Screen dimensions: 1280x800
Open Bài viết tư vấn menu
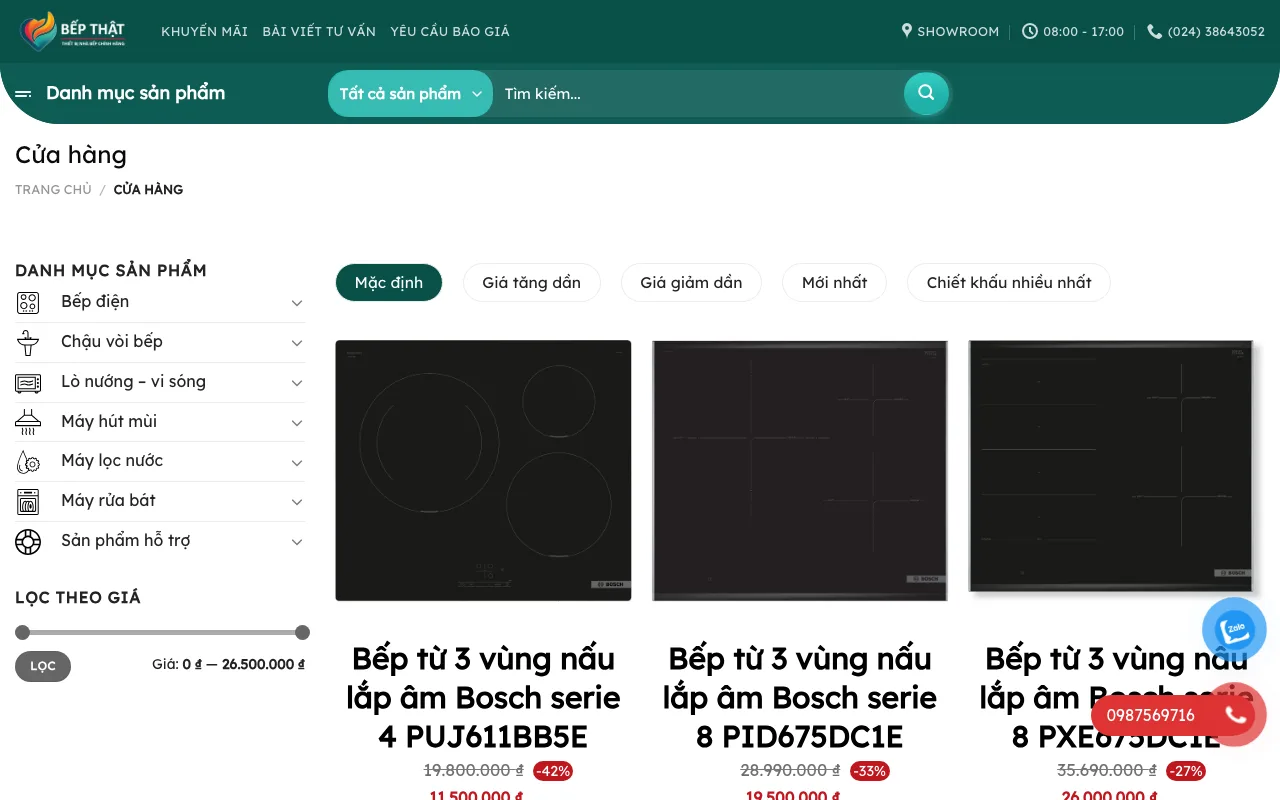(x=319, y=31)
